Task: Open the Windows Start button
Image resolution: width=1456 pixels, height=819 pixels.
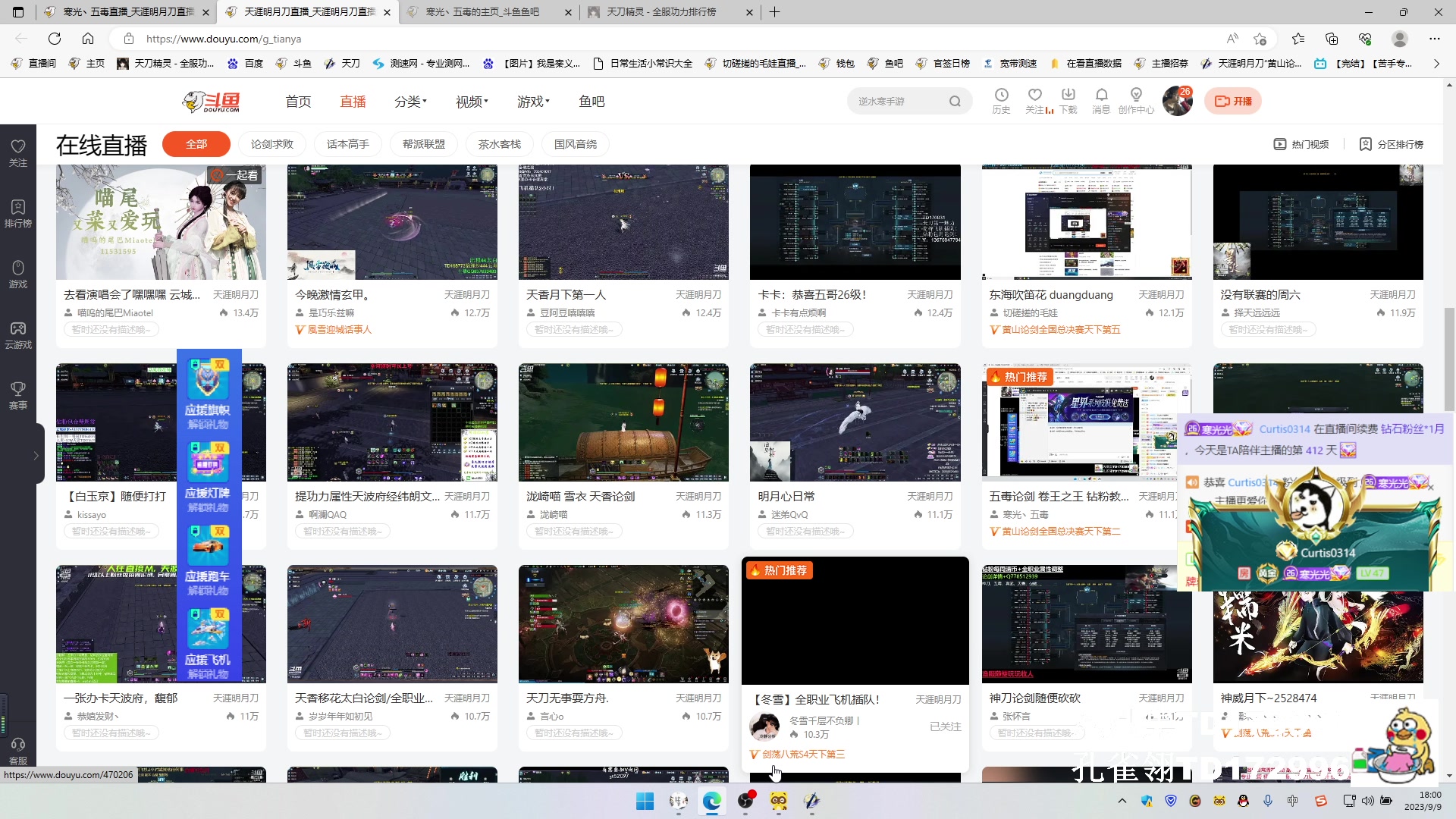Action: pyautogui.click(x=645, y=801)
